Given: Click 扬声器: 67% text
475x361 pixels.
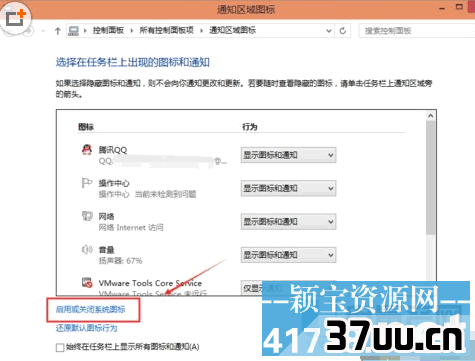Looking at the screenshot, I should click(120, 261).
